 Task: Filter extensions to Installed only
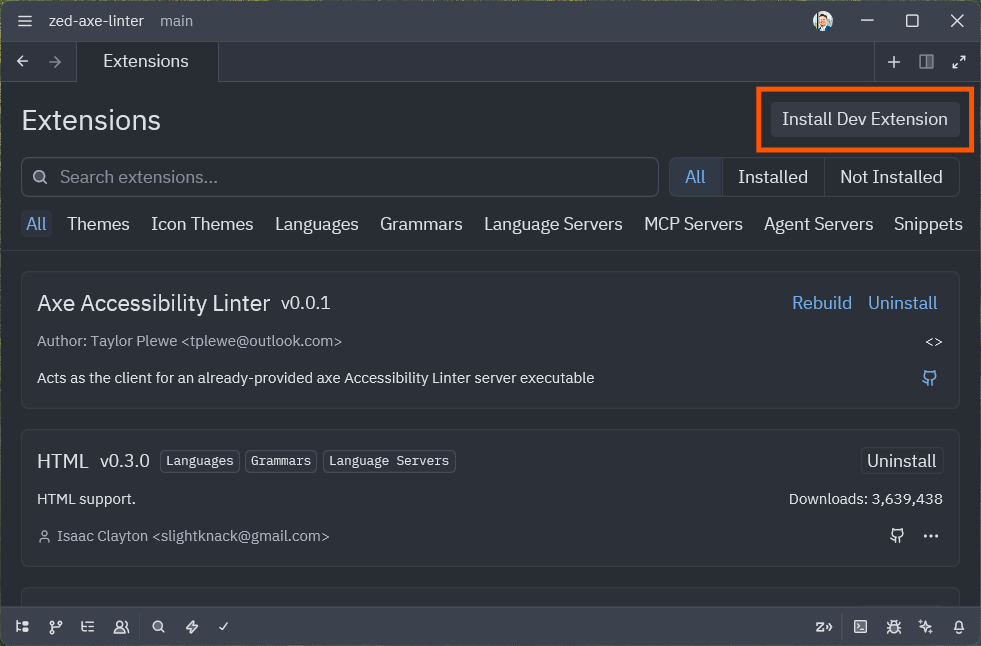pyautogui.click(x=773, y=176)
